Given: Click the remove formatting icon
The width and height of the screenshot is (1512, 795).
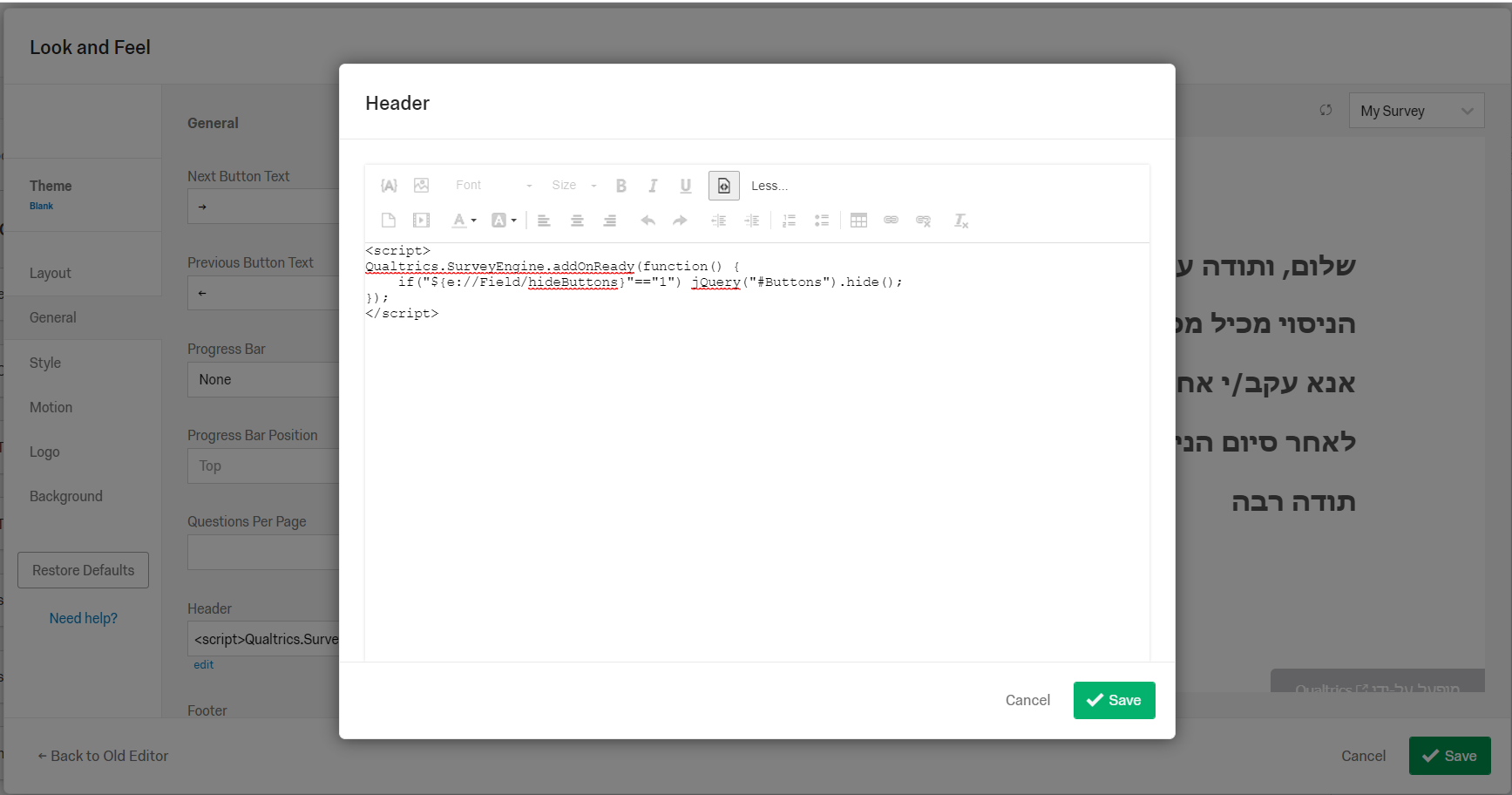Looking at the screenshot, I should point(960,221).
